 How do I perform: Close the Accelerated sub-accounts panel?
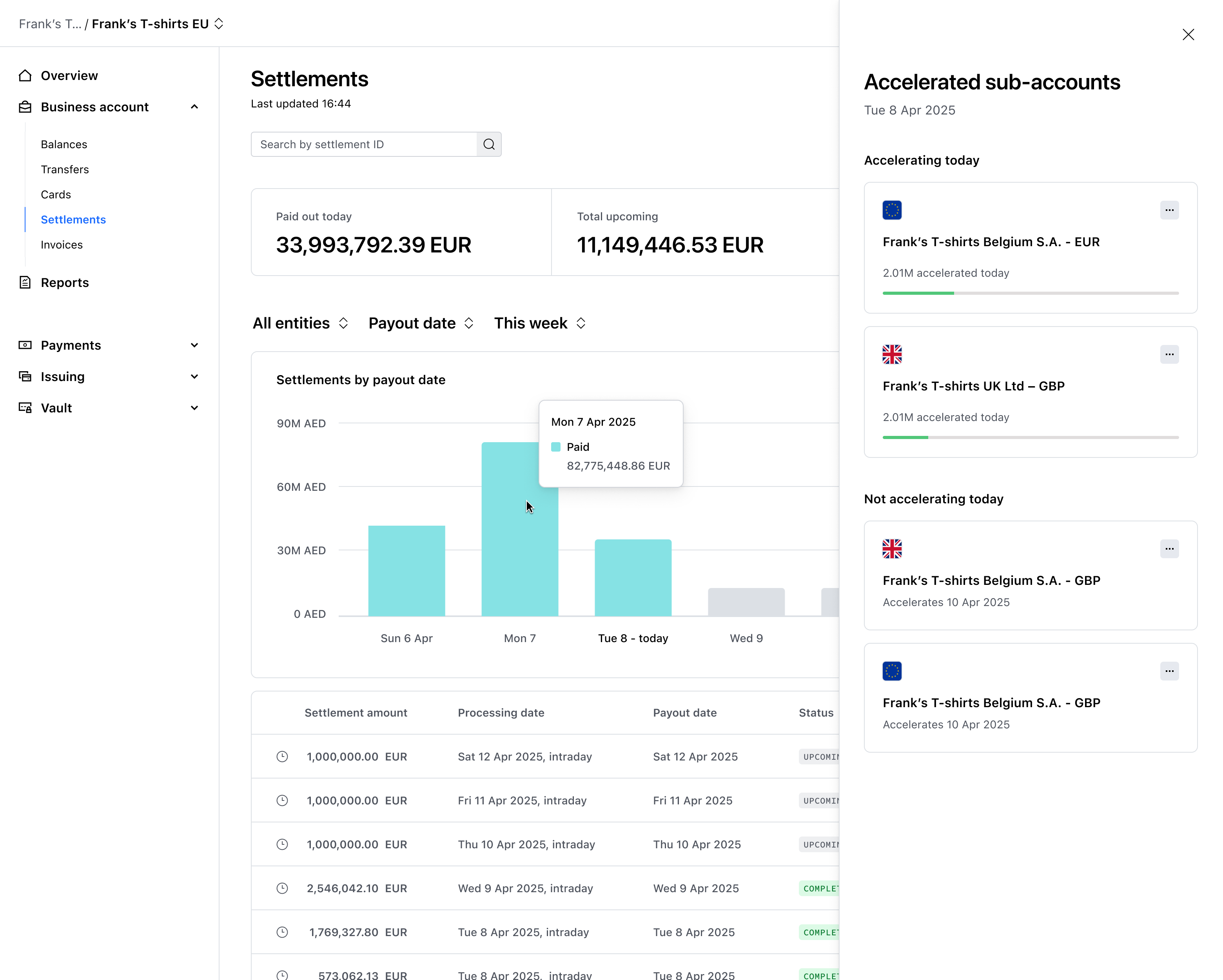pos(1188,34)
